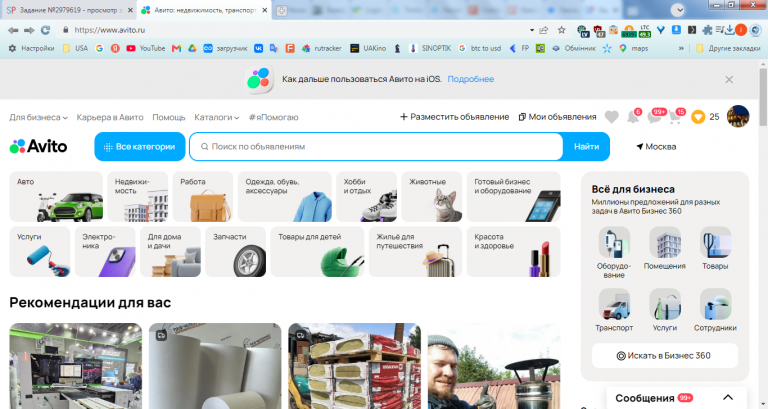Show hidden bookmarks overflow chevron

681,48
